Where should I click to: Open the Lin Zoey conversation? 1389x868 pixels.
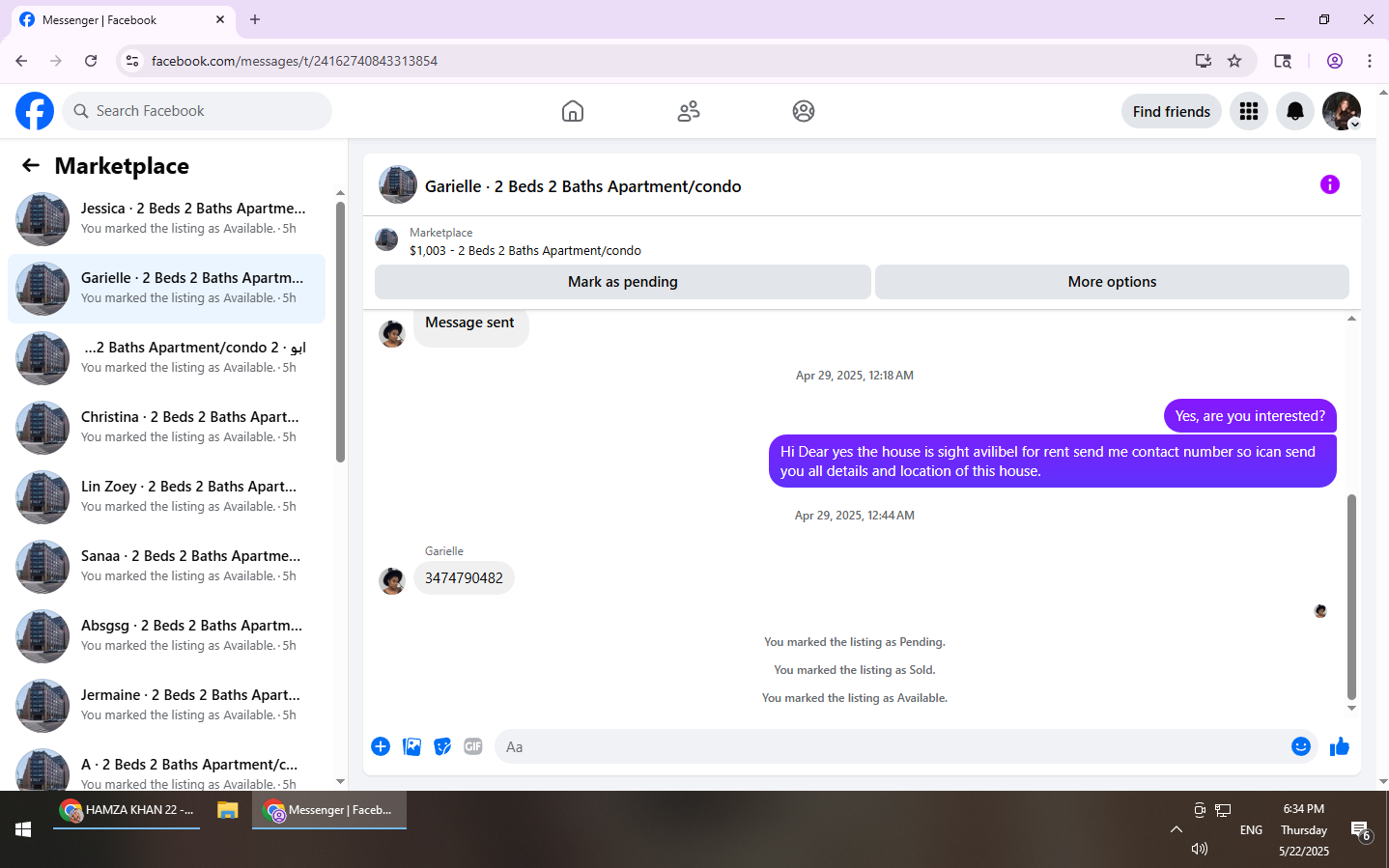tap(166, 497)
